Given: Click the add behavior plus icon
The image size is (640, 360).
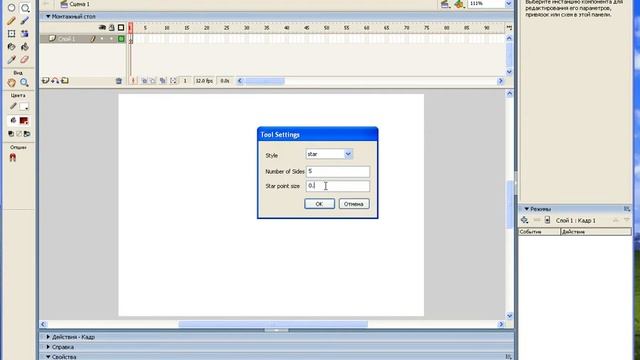Looking at the screenshot, I should 524,220.
